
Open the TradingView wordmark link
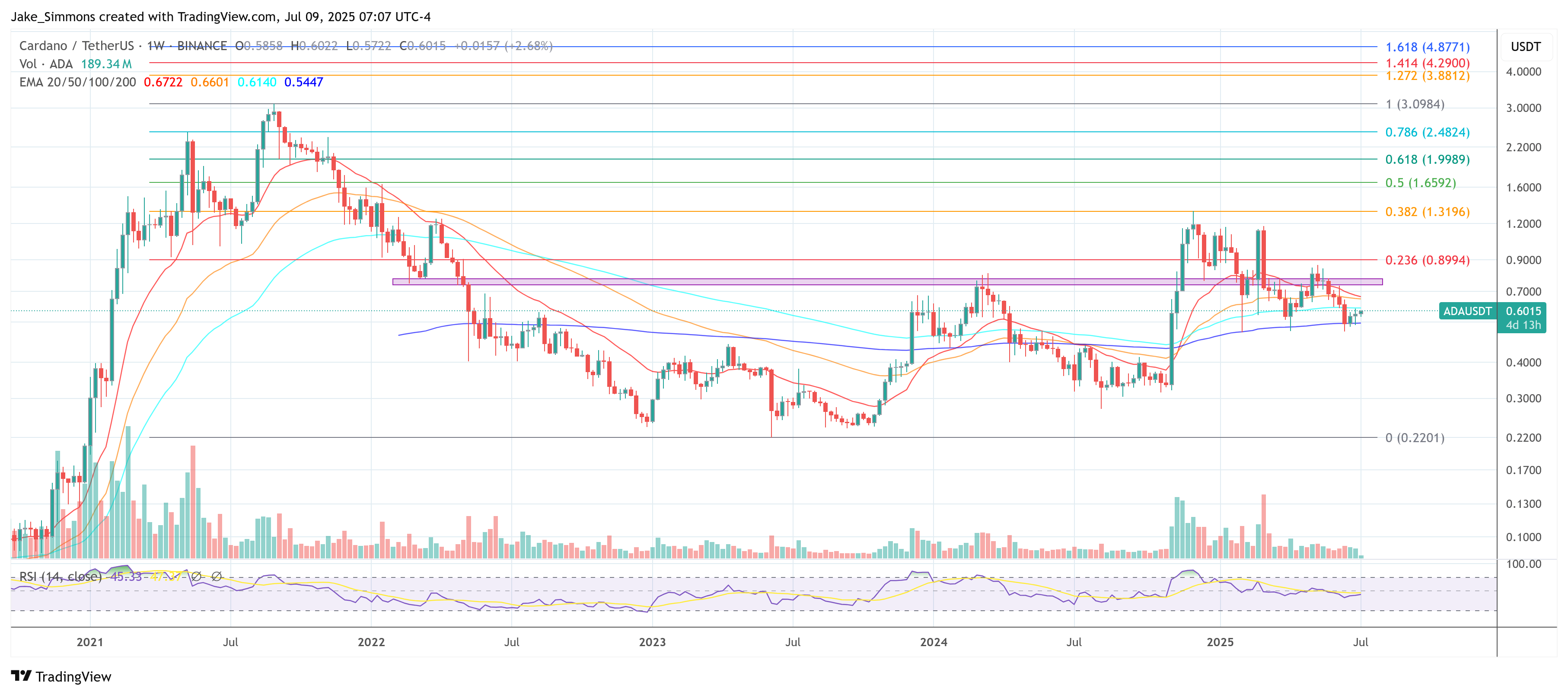tap(73, 677)
